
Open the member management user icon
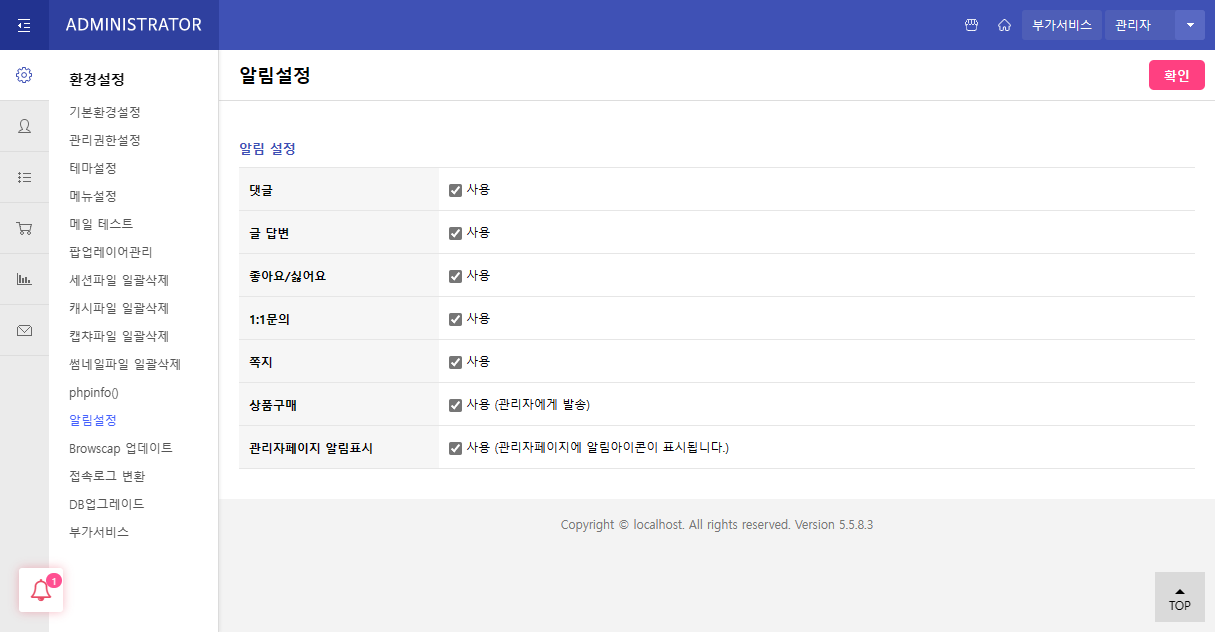24,126
